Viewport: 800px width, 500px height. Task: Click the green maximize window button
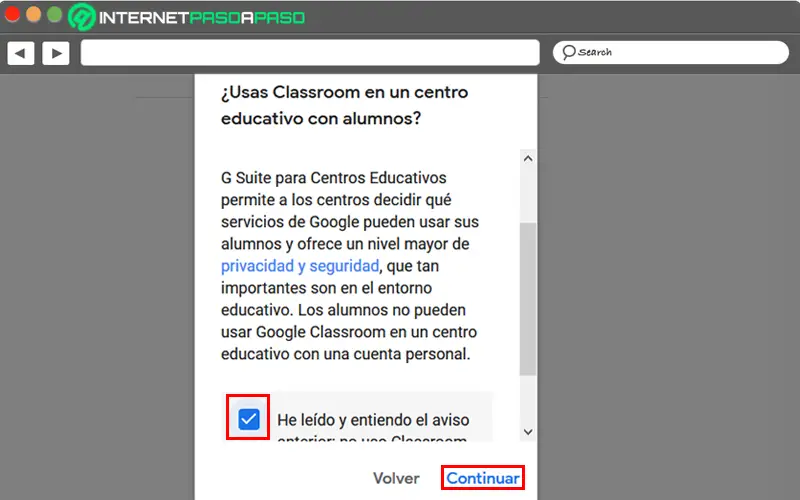[55, 14]
